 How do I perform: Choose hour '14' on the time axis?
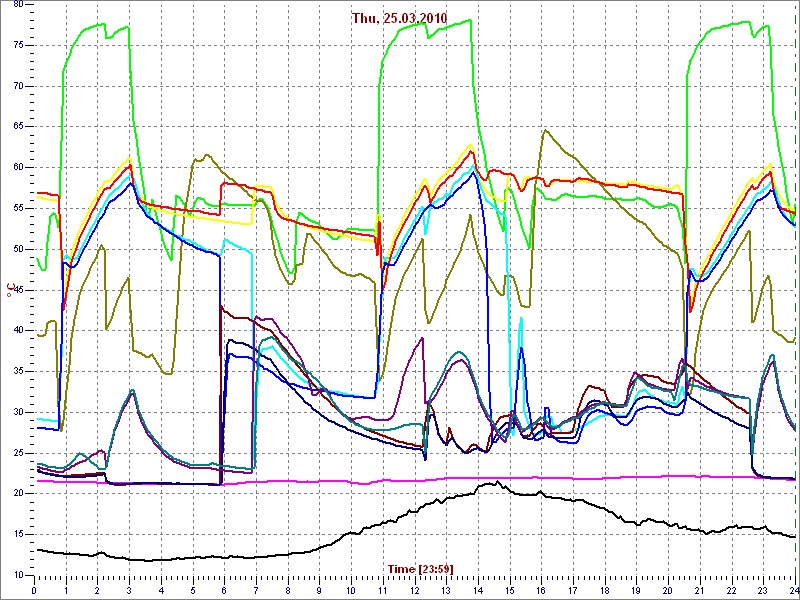click(478, 590)
